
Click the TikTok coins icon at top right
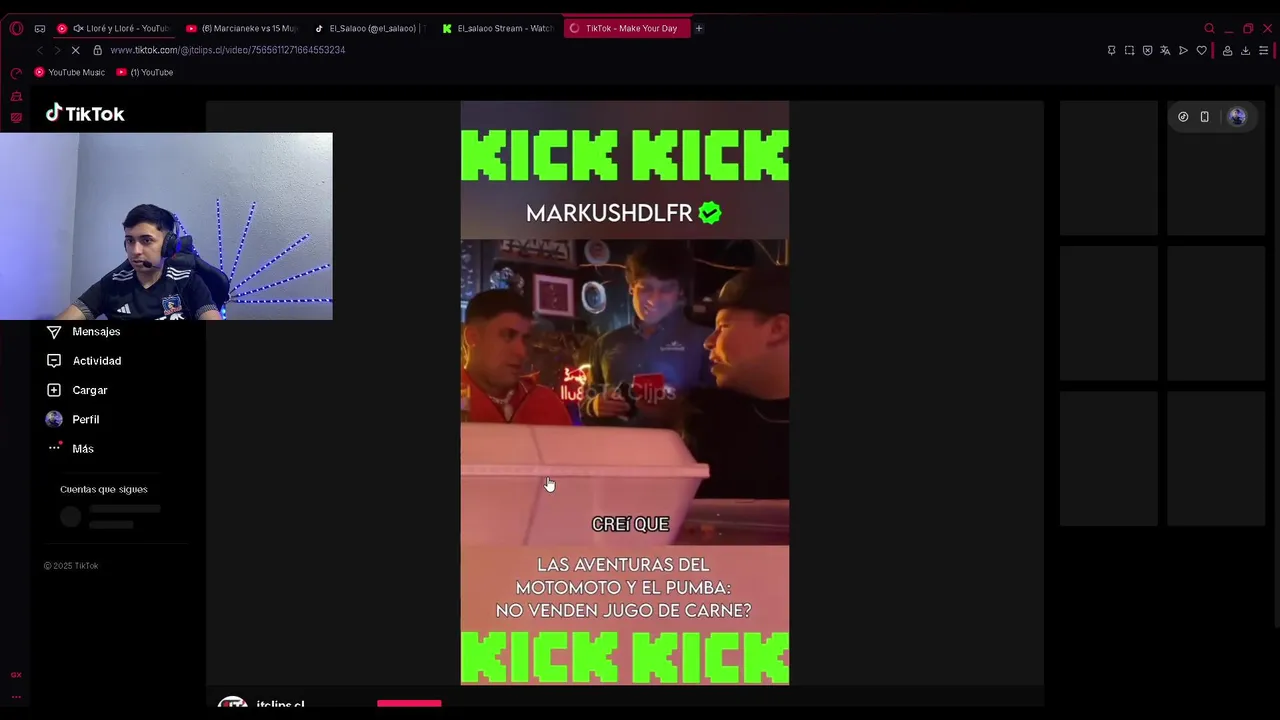click(1183, 117)
